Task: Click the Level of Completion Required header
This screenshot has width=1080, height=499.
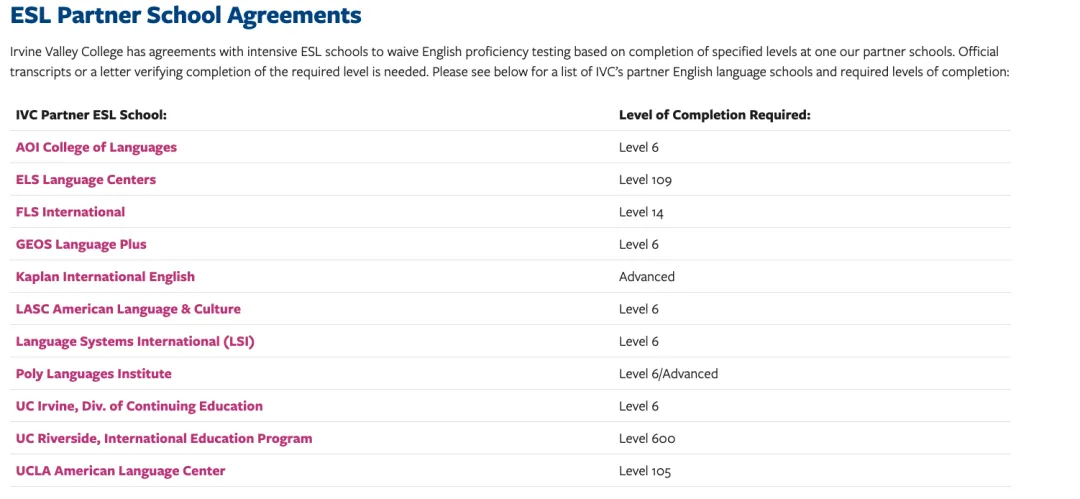Action: pyautogui.click(x=714, y=115)
